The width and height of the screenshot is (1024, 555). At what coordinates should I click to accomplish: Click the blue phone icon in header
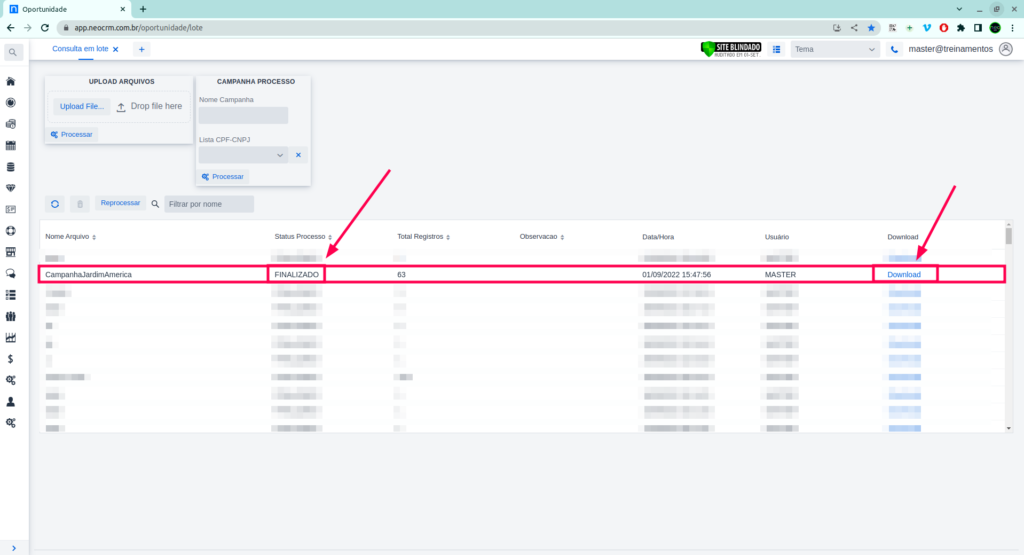pyautogui.click(x=894, y=49)
